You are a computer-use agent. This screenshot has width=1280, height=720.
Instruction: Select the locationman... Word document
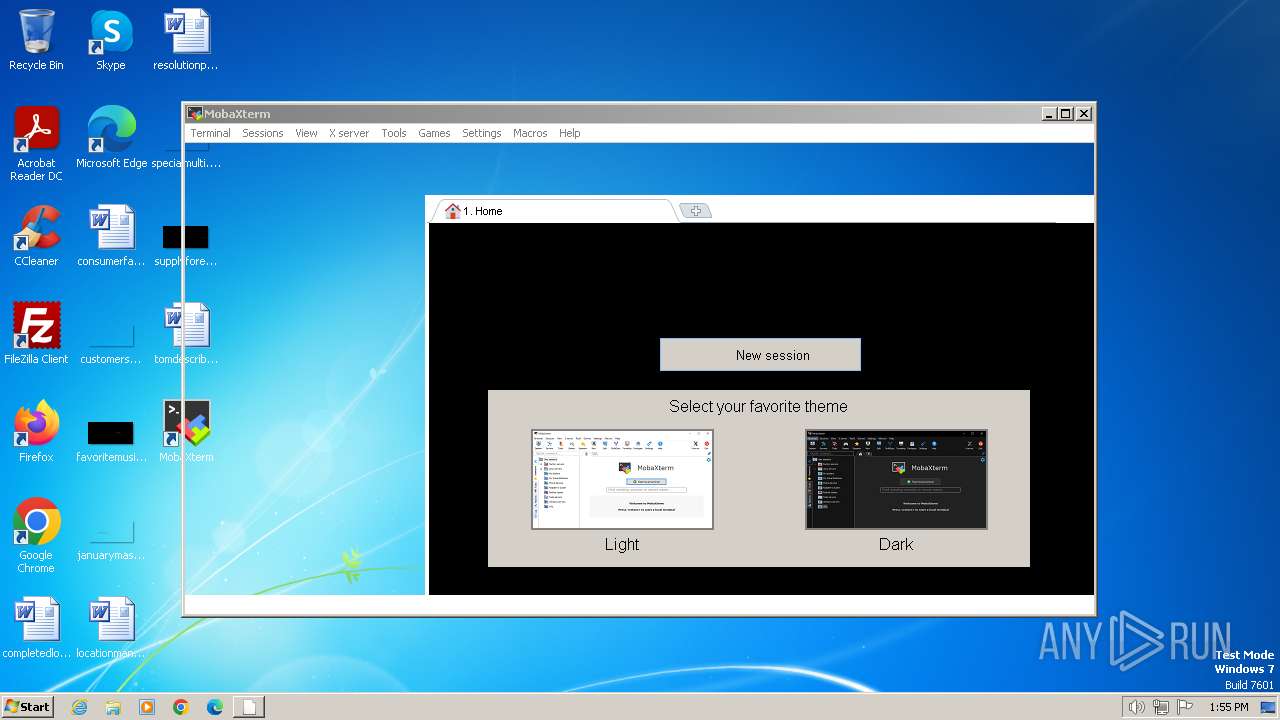111,628
